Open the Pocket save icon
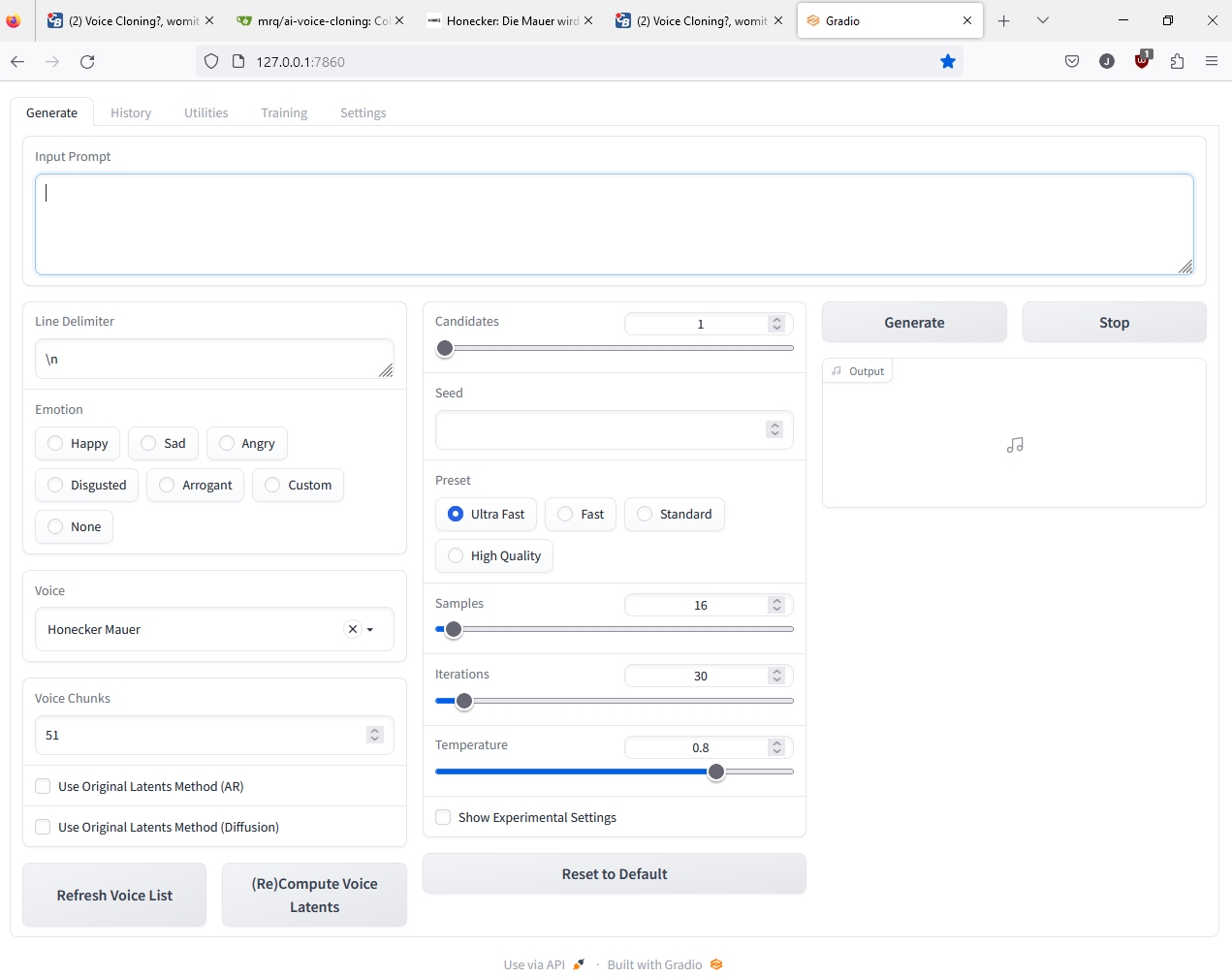The width and height of the screenshot is (1232, 977). point(1072,61)
